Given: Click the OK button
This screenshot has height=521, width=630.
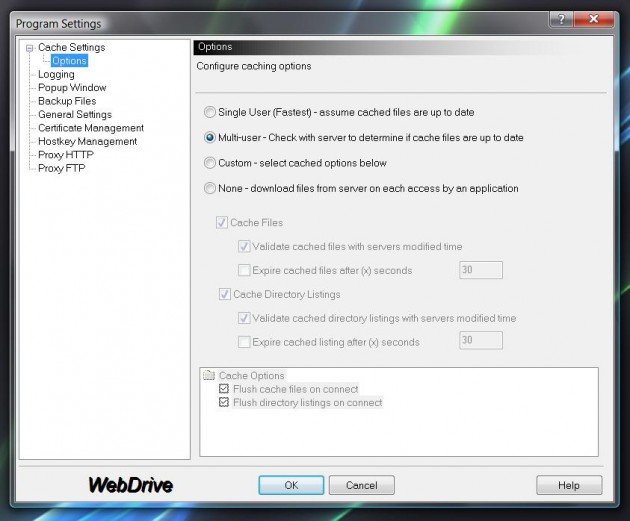Looking at the screenshot, I should [x=291, y=485].
